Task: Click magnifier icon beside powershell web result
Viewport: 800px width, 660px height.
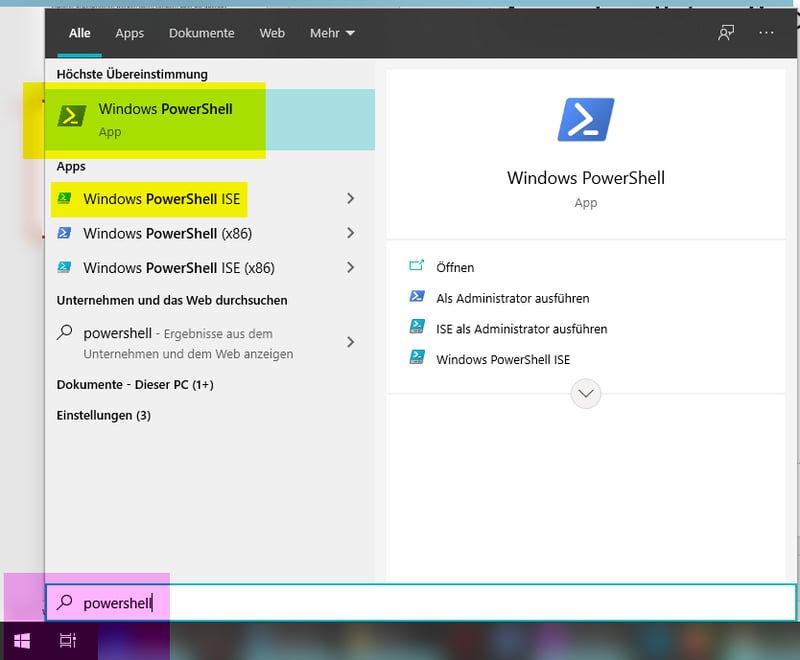Action: [x=64, y=333]
